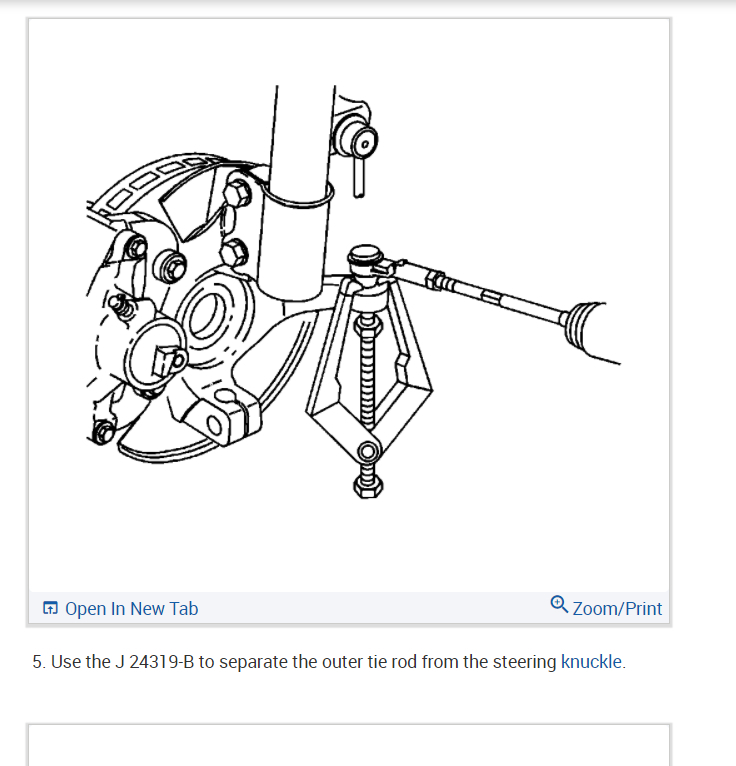Click the Open In New Tab icon

click(50, 608)
